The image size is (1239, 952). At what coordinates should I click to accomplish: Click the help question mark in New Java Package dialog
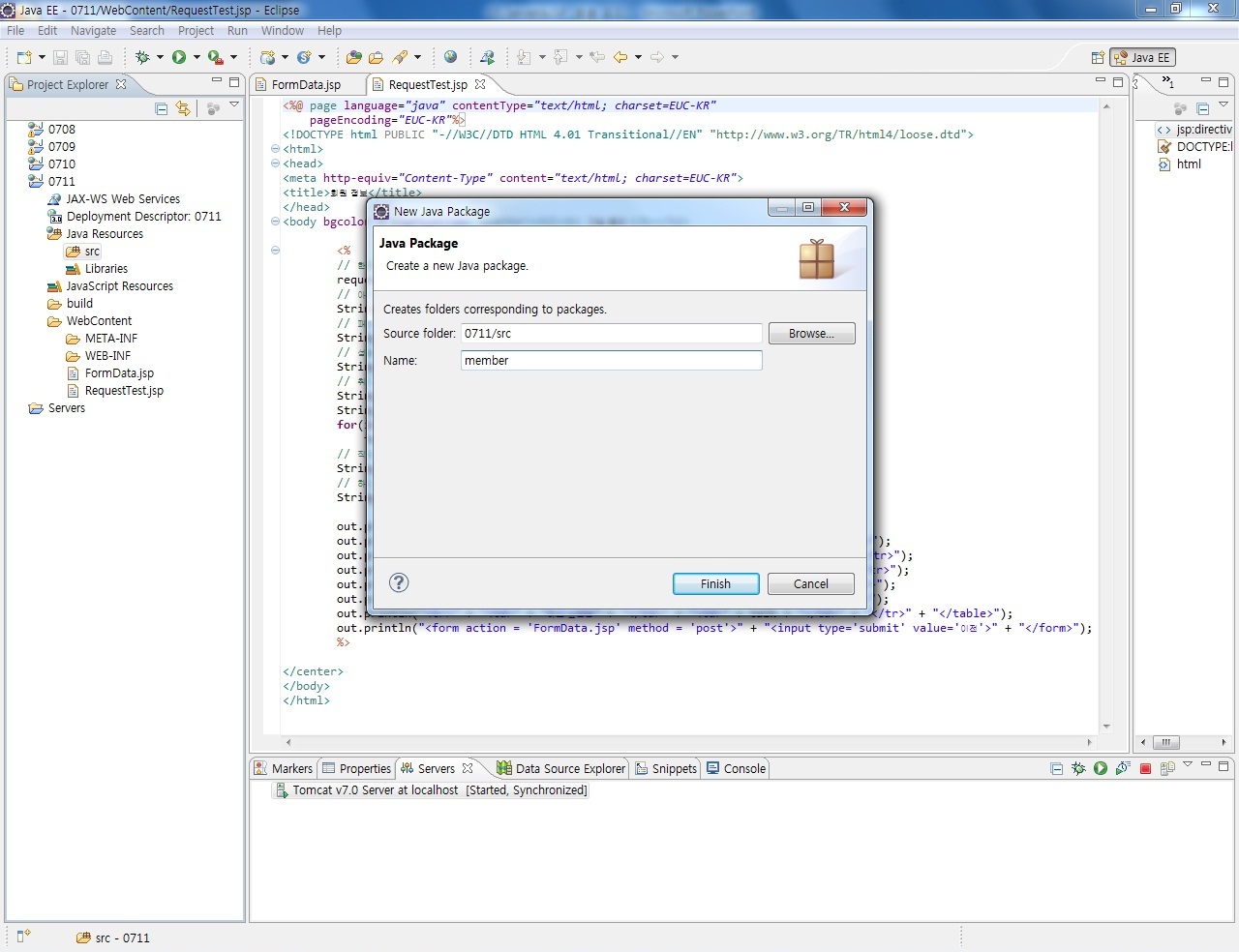coord(399,582)
